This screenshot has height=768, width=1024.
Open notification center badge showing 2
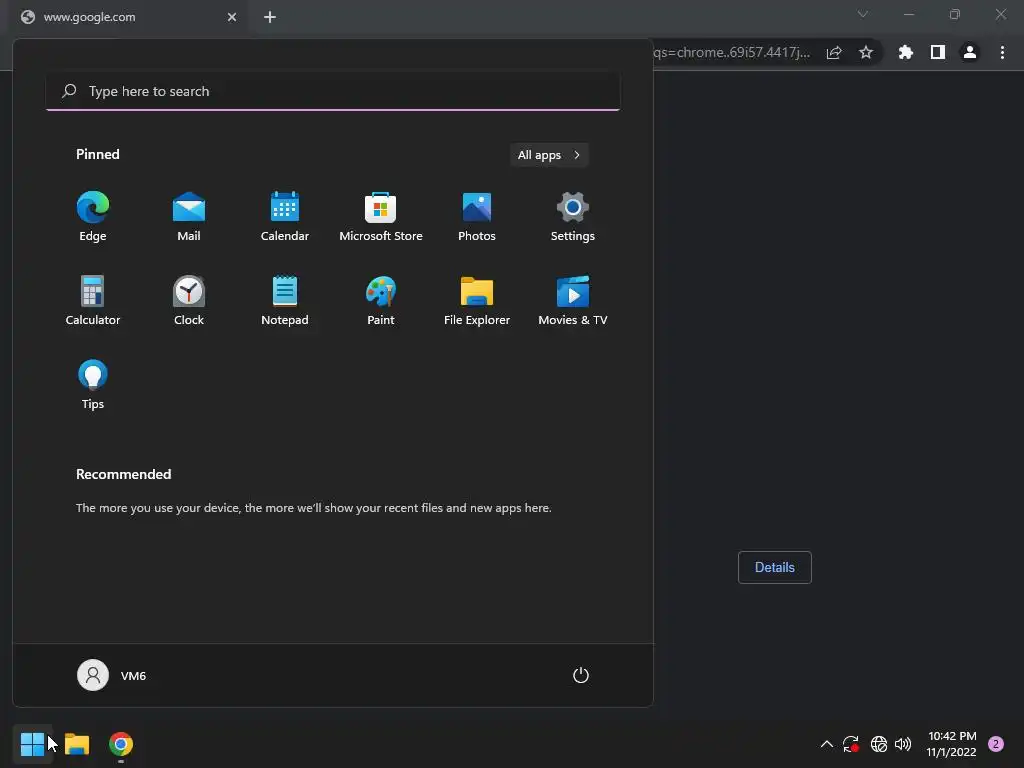(x=996, y=744)
